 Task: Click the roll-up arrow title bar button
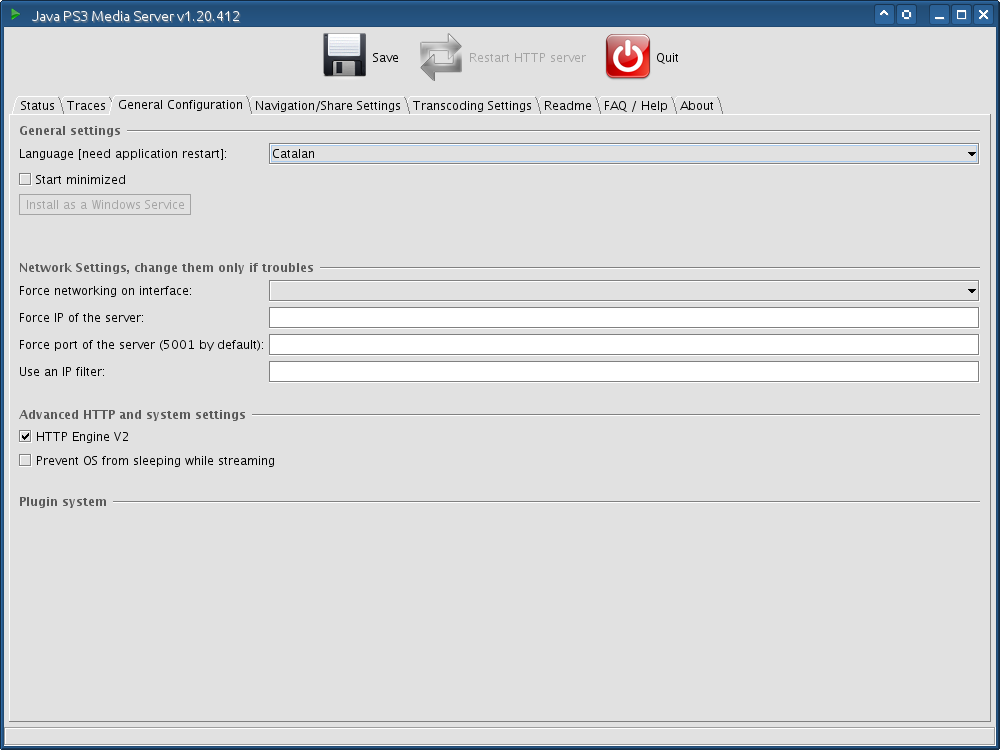pyautogui.click(x=884, y=14)
